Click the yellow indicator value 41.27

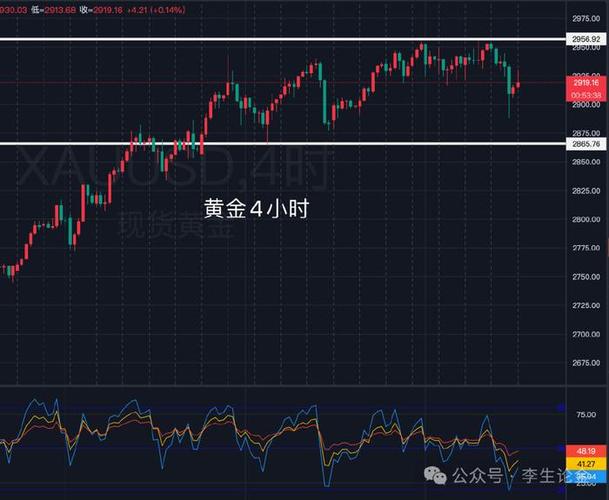(x=586, y=464)
